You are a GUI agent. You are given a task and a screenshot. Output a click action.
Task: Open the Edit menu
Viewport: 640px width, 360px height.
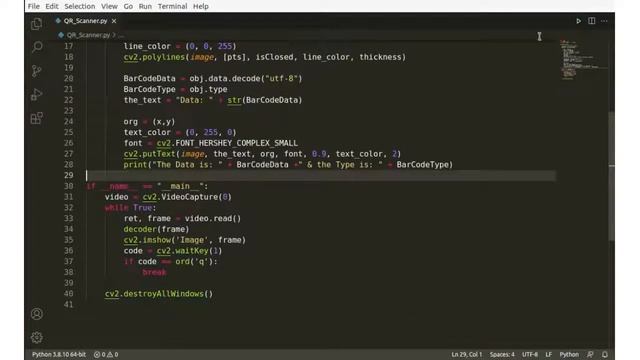52,6
